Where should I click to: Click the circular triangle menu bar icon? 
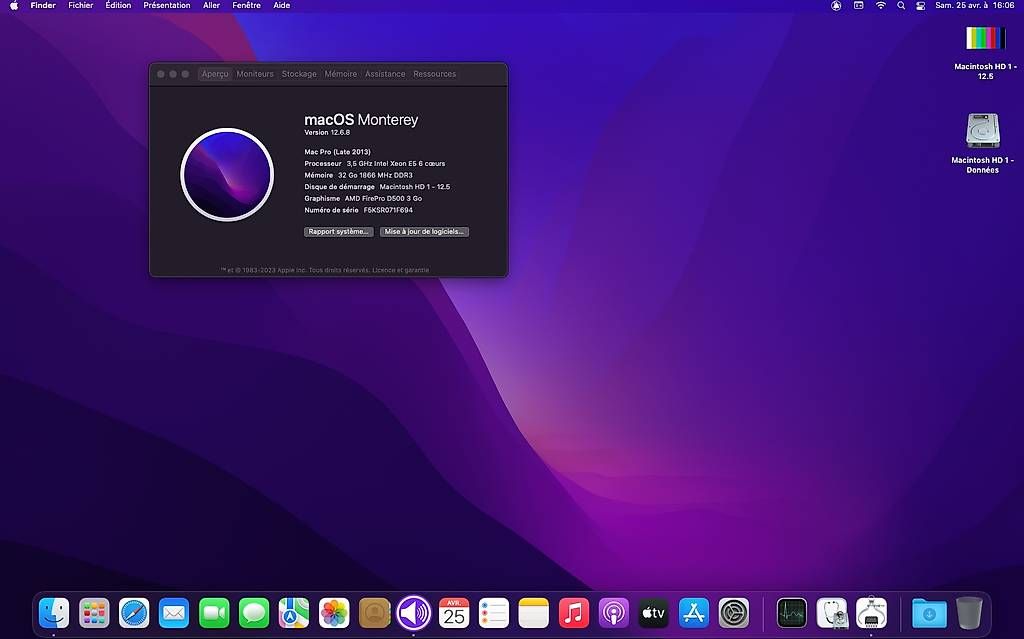click(x=836, y=5)
